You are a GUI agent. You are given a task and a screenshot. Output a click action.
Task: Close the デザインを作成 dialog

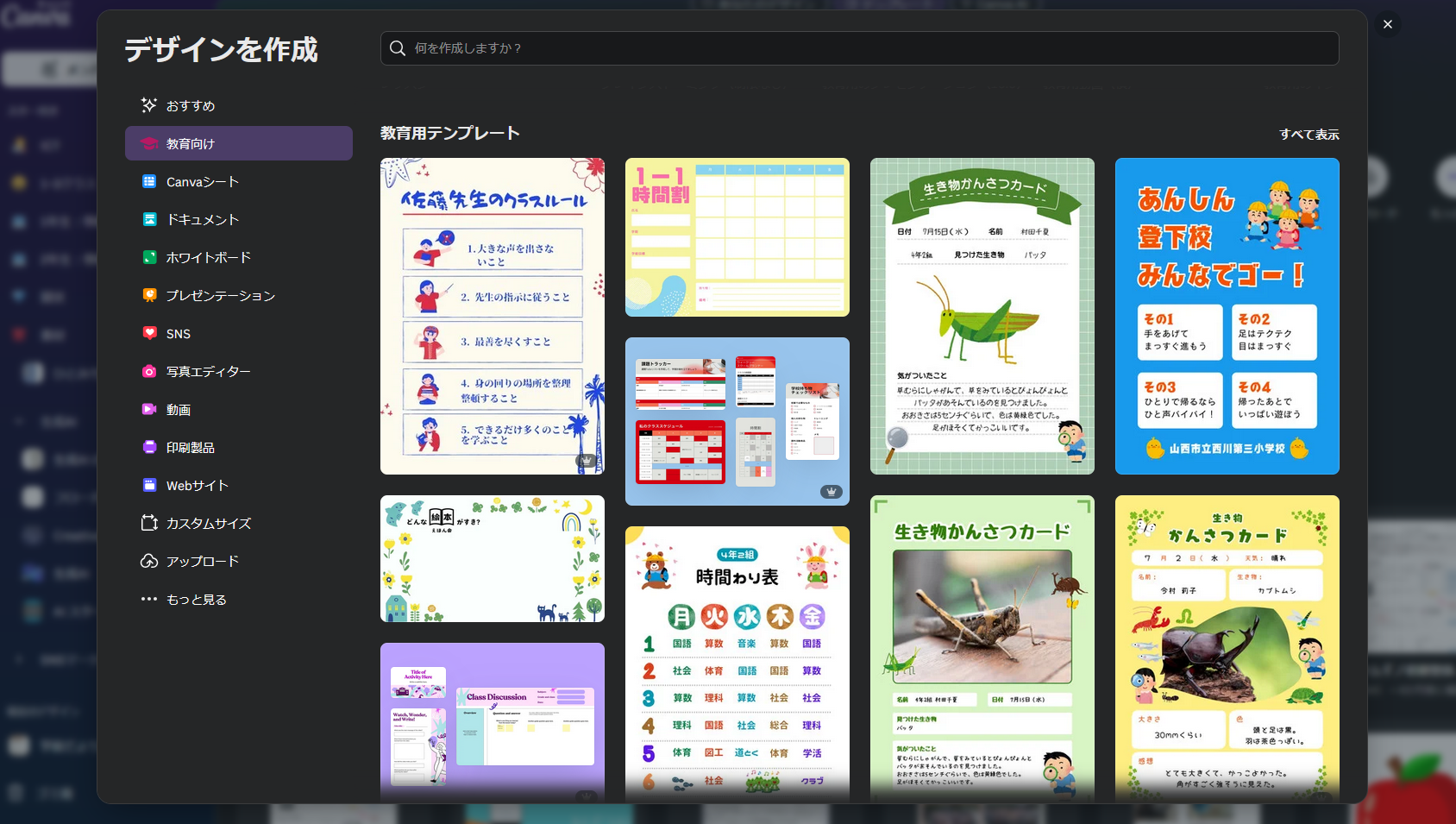pyautogui.click(x=1388, y=24)
